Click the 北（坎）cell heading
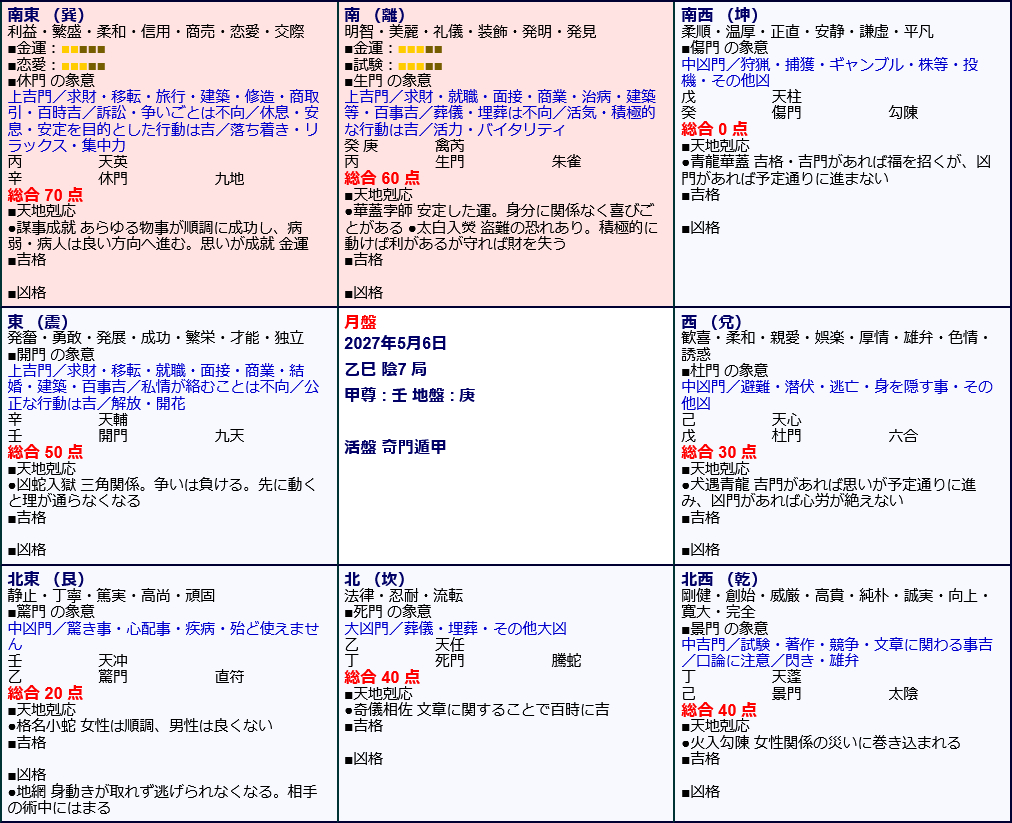The image size is (1012, 823). point(376,579)
